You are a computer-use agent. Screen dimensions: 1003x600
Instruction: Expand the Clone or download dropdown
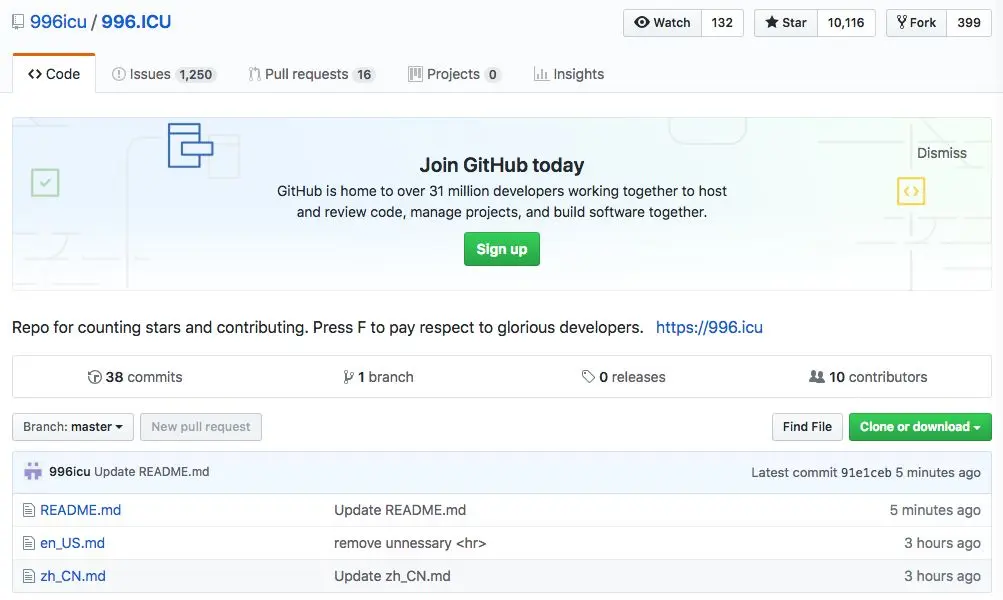[920, 427]
